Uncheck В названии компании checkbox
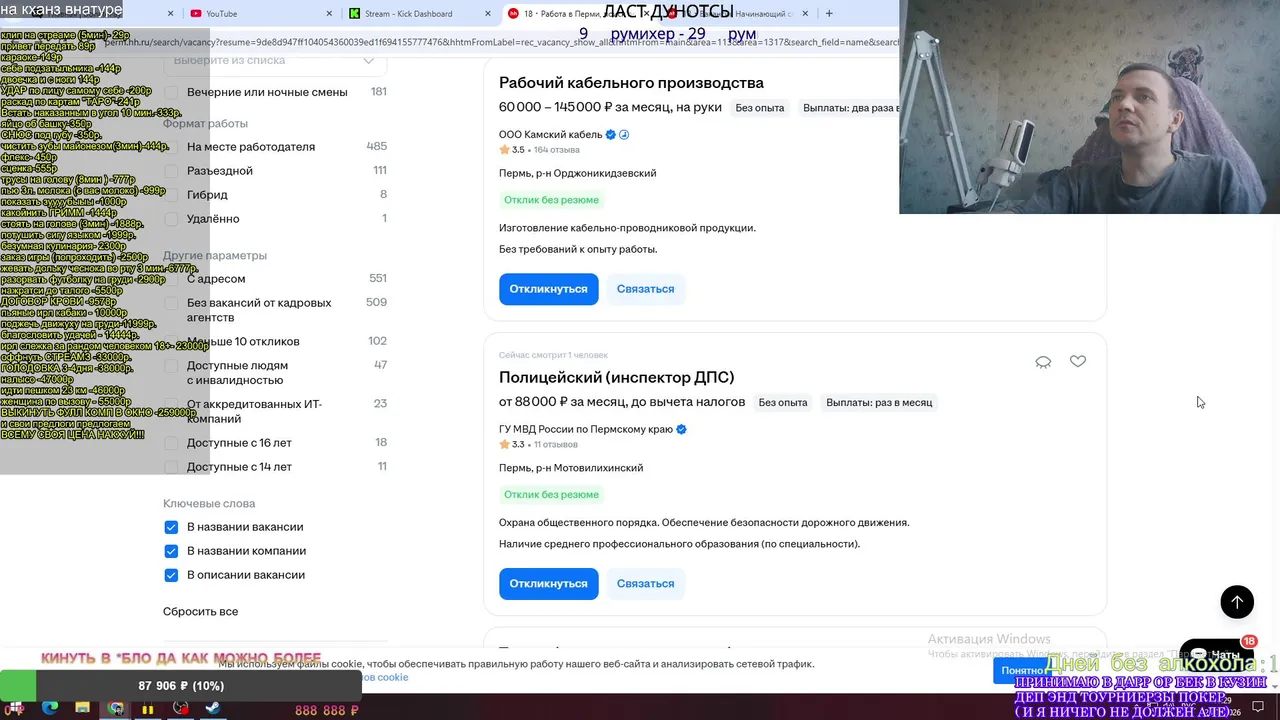 [x=171, y=551]
